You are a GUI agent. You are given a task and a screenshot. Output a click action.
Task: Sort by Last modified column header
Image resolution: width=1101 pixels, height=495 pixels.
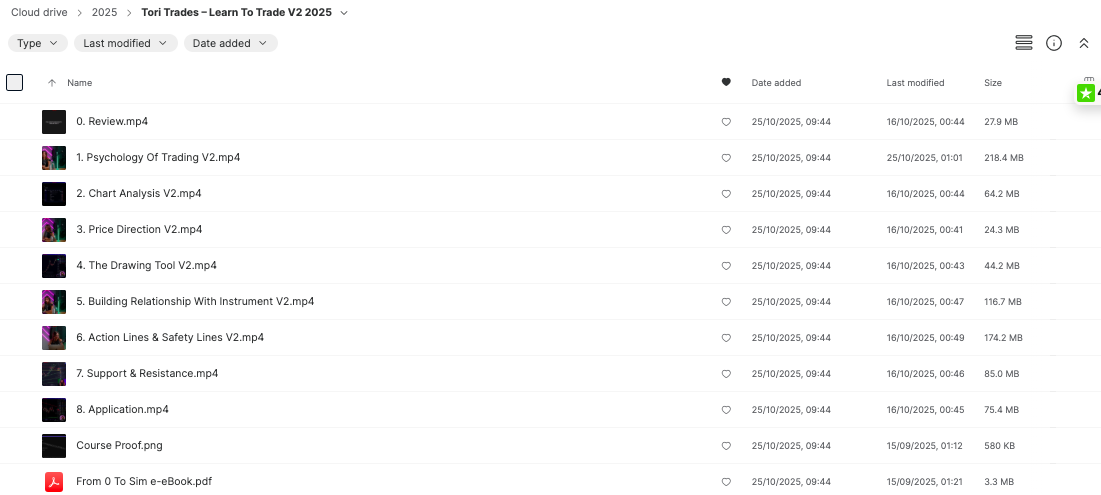coord(915,83)
